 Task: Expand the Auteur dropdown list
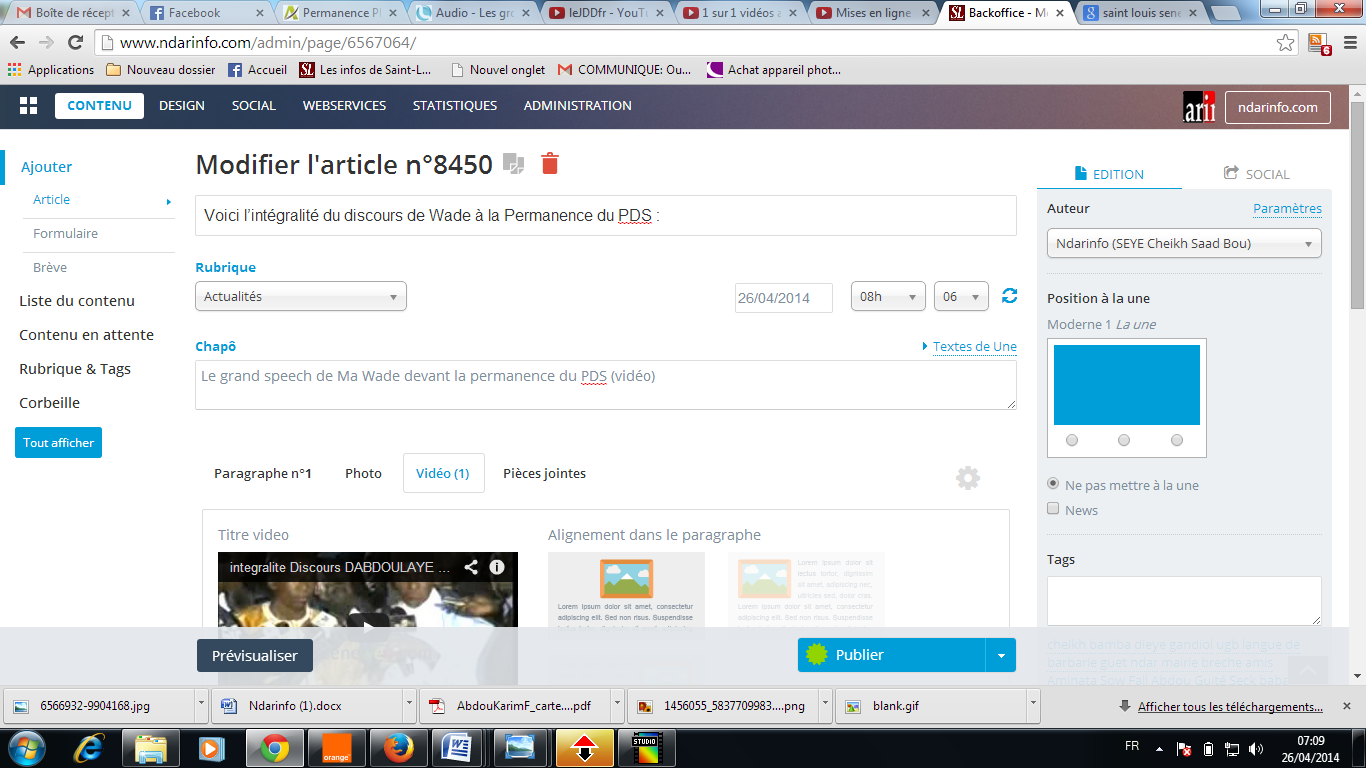pos(1183,243)
